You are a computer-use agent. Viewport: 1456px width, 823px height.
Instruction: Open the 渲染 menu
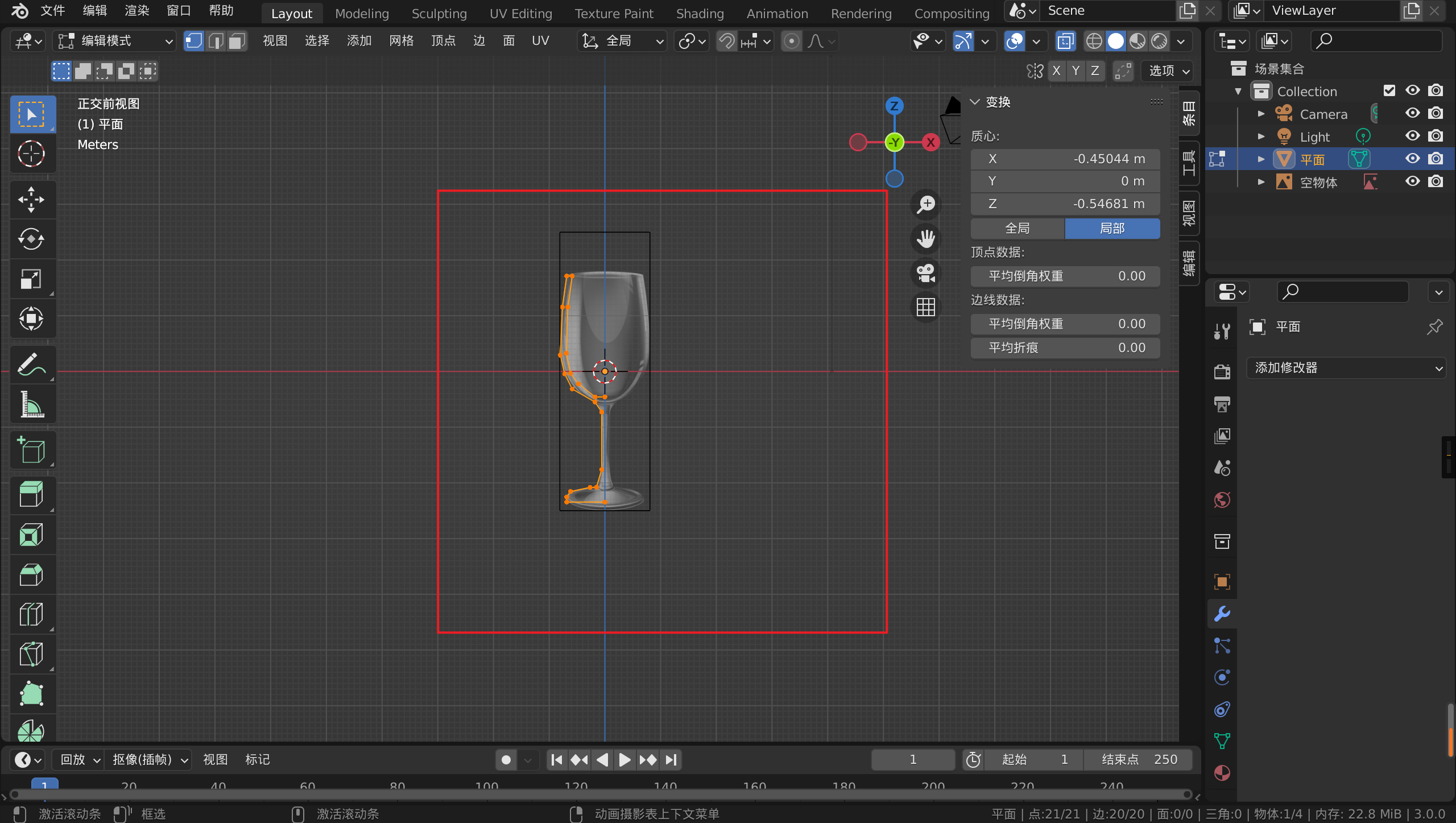pyautogui.click(x=136, y=11)
